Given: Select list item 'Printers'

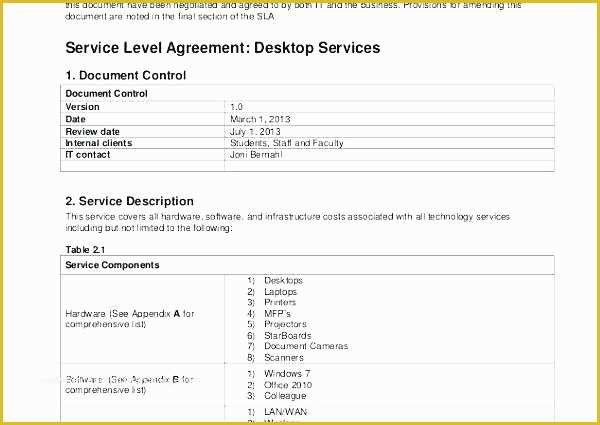Looking at the screenshot, I should (x=280, y=303).
